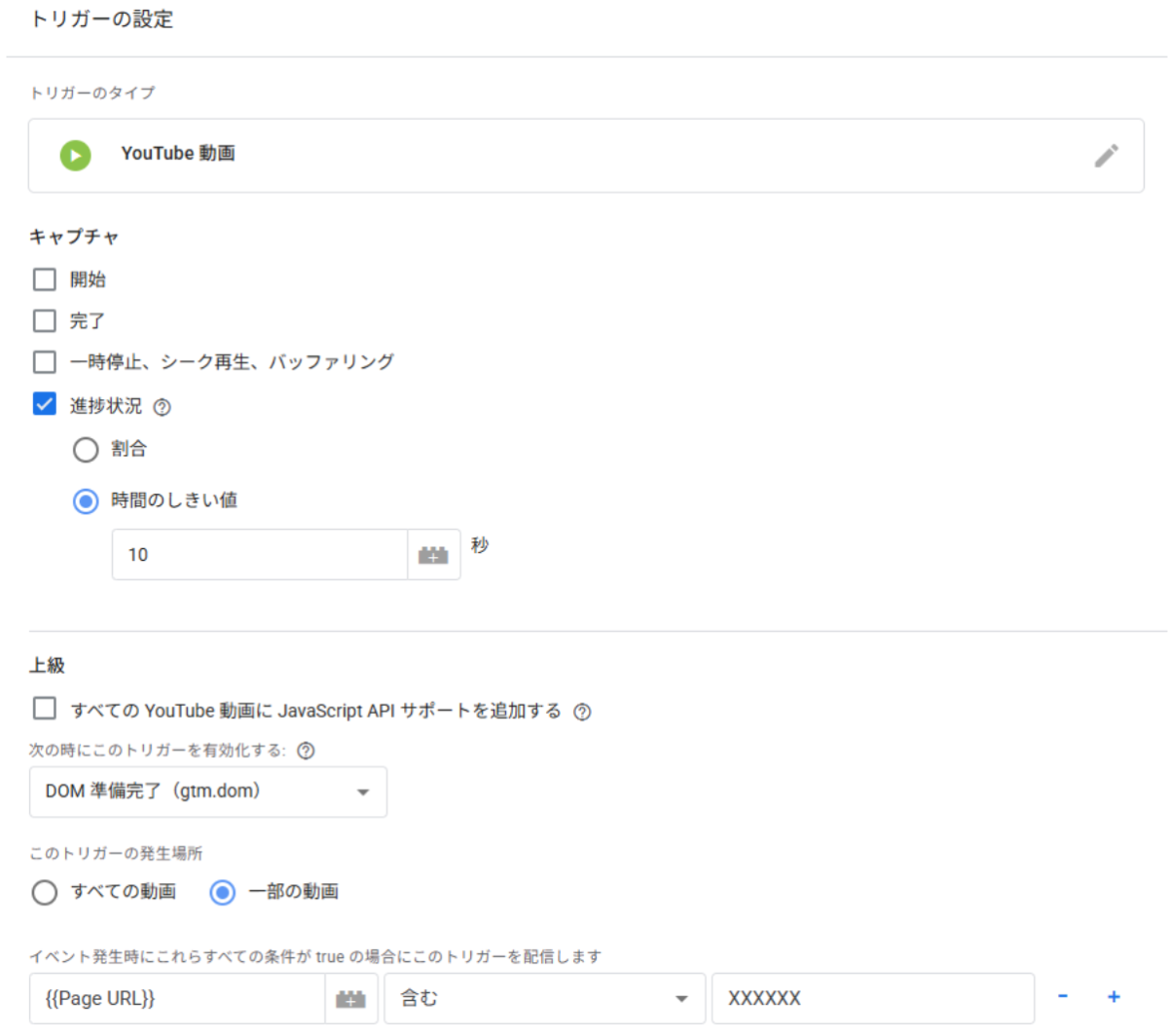Remove condition row with minus icon
This screenshot has height=1036, width=1168.
(x=1063, y=997)
